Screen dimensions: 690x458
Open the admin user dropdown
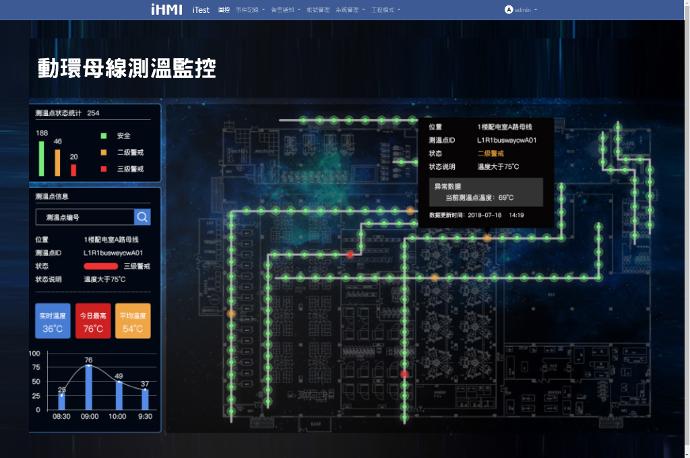tap(523, 9)
